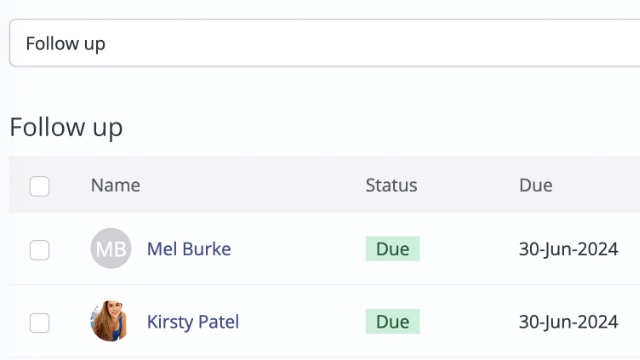Check the box beside Mel Burke
This screenshot has width=640, height=360.
point(40,250)
